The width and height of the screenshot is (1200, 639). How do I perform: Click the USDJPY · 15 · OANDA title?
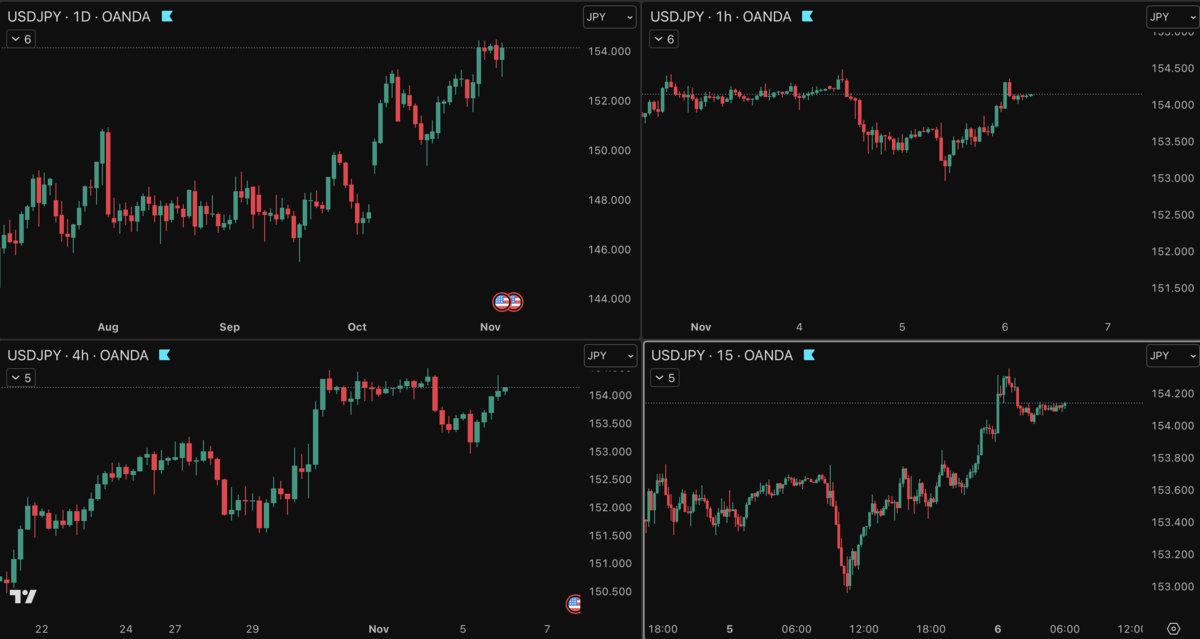(722, 355)
